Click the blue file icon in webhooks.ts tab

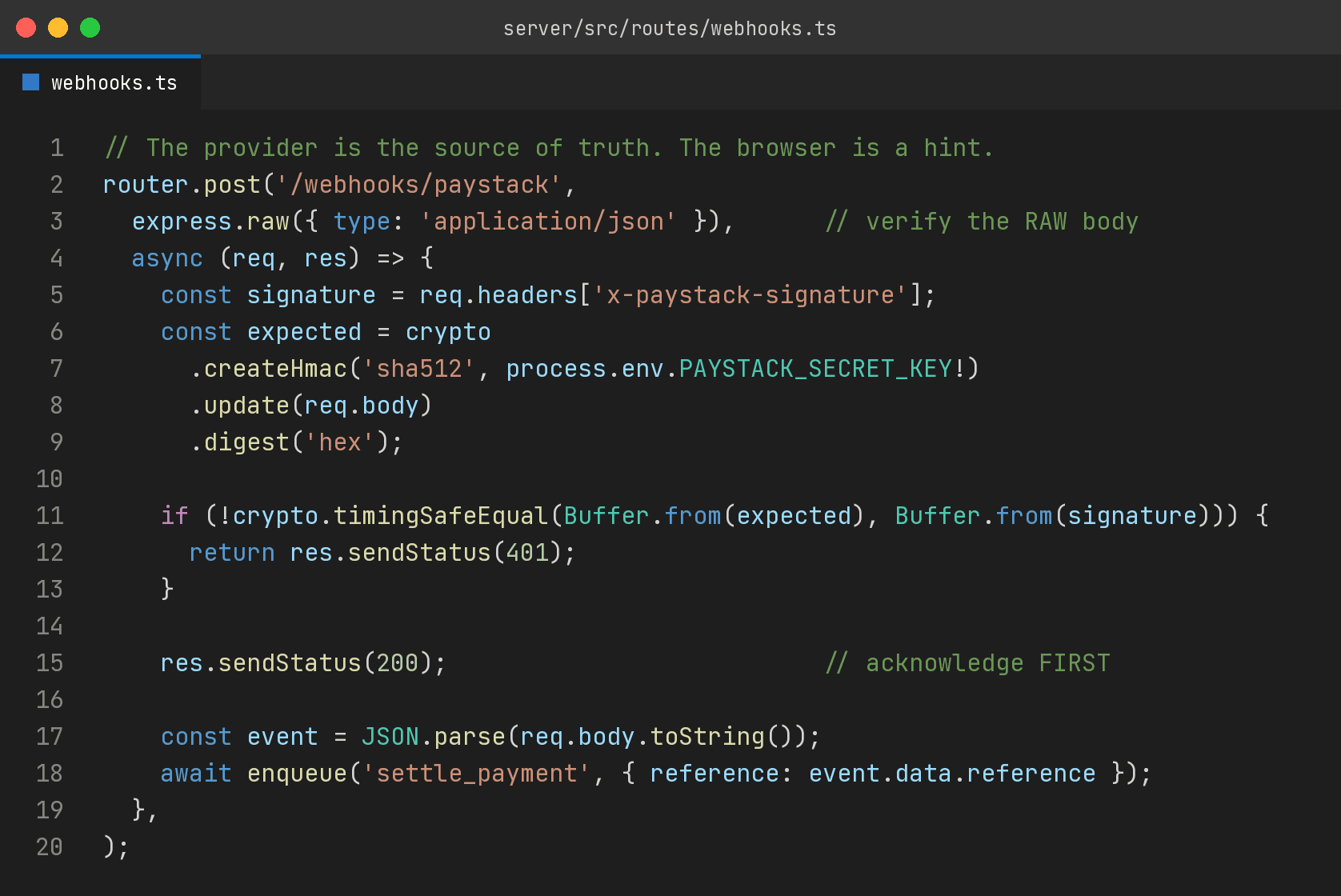click(x=30, y=82)
